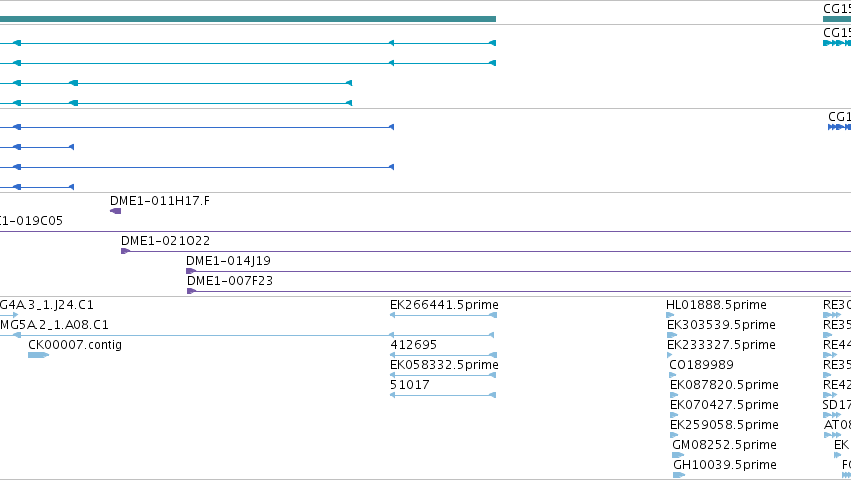Click the EK233327.5prime label
The height and width of the screenshot is (480, 851).
[721, 345]
